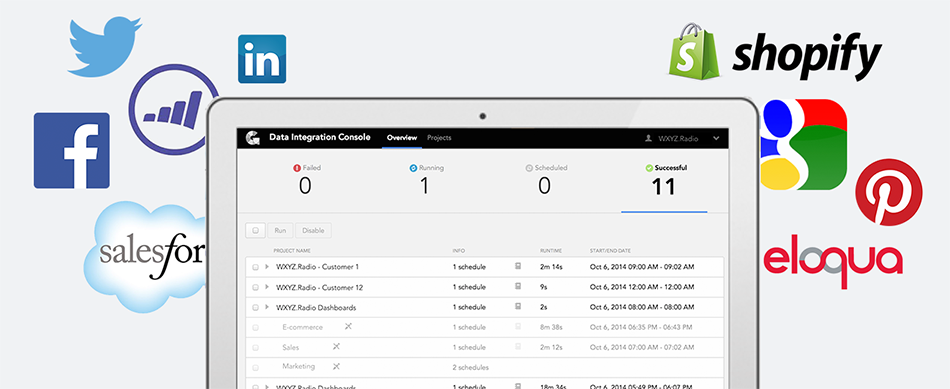Collapse the WXYZ.Radio Dashboards 2s row
Viewport: 950px width, 389px height.
click(x=267, y=307)
